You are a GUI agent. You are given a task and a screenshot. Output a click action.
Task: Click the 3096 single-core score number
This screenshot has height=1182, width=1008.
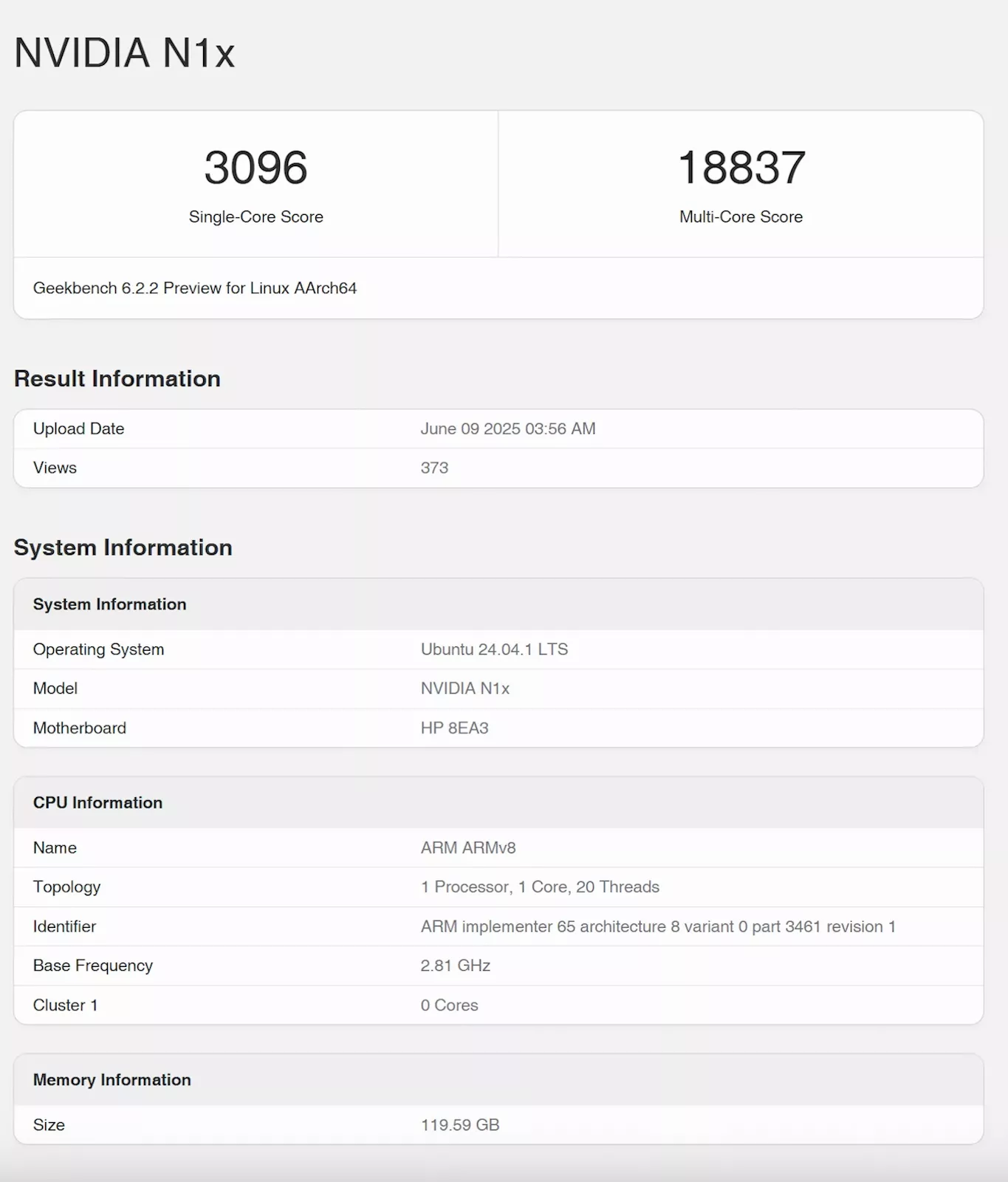tap(256, 168)
